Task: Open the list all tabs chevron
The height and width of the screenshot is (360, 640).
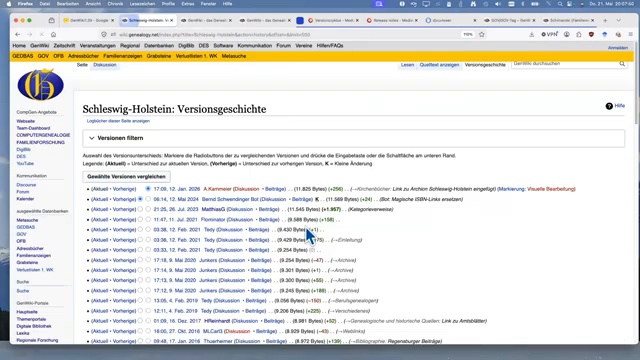Action: 619,20
